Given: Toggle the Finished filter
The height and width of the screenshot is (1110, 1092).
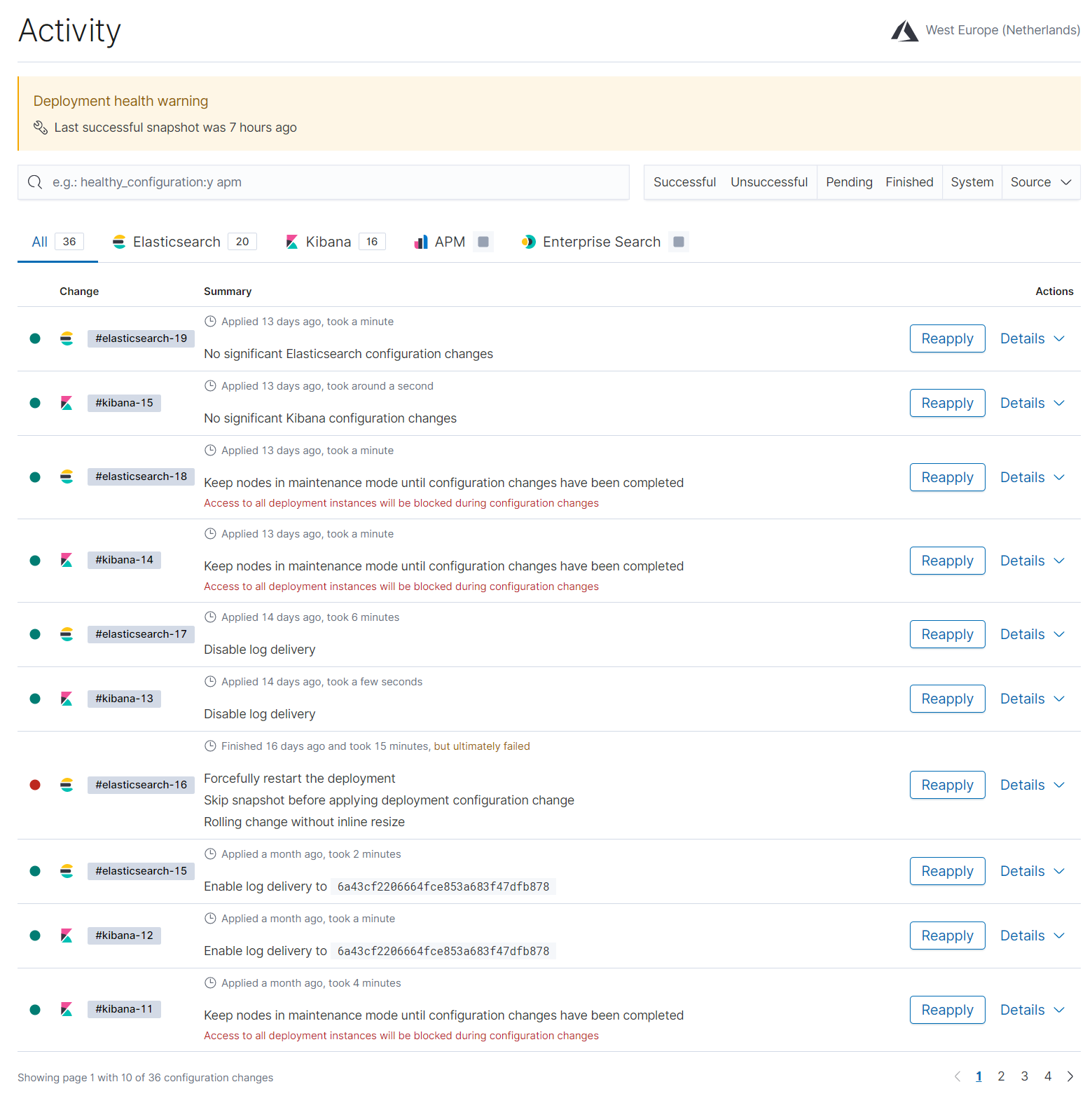Looking at the screenshot, I should click(909, 182).
